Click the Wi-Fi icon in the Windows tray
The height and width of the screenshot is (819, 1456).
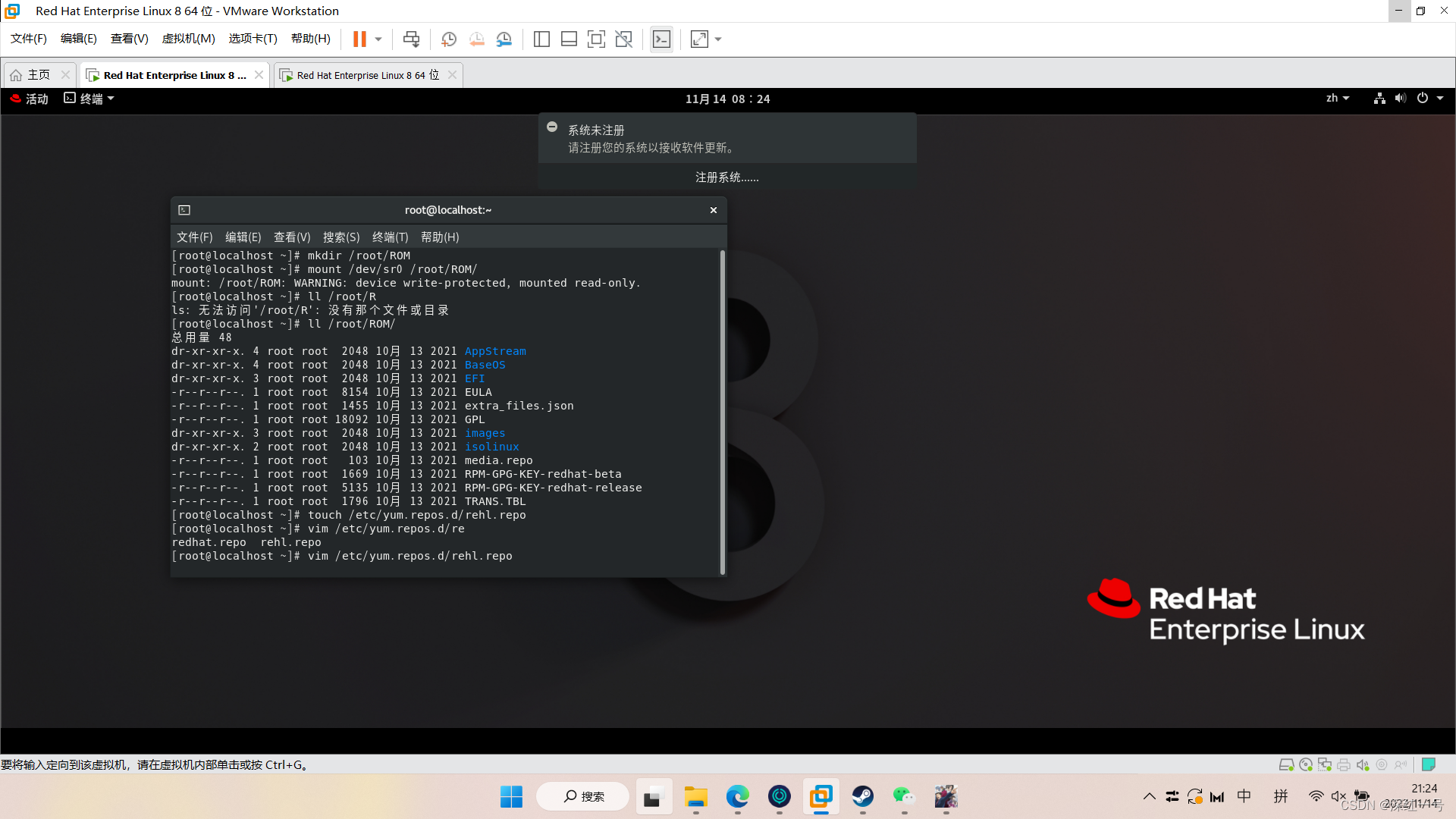1316,796
